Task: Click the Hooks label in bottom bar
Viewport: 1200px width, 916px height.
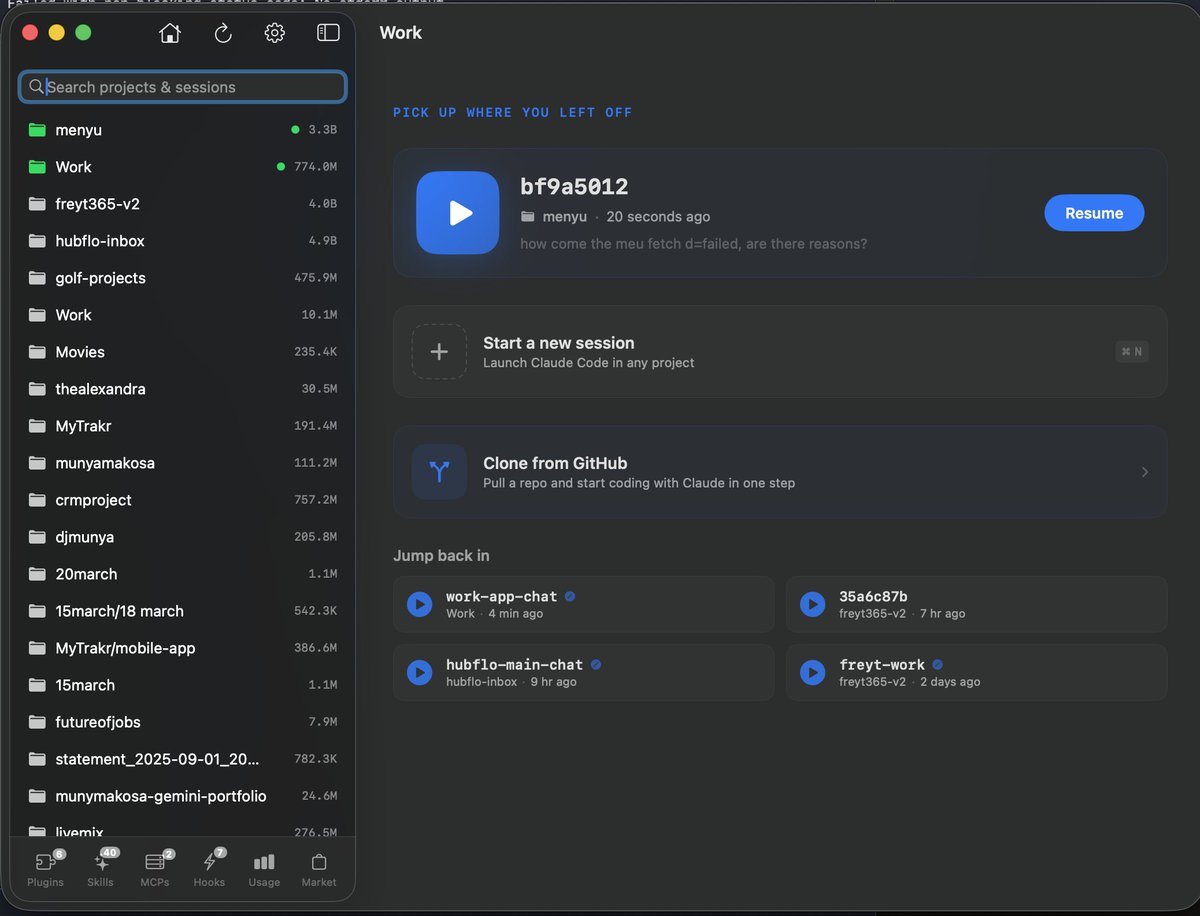Action: point(209,882)
